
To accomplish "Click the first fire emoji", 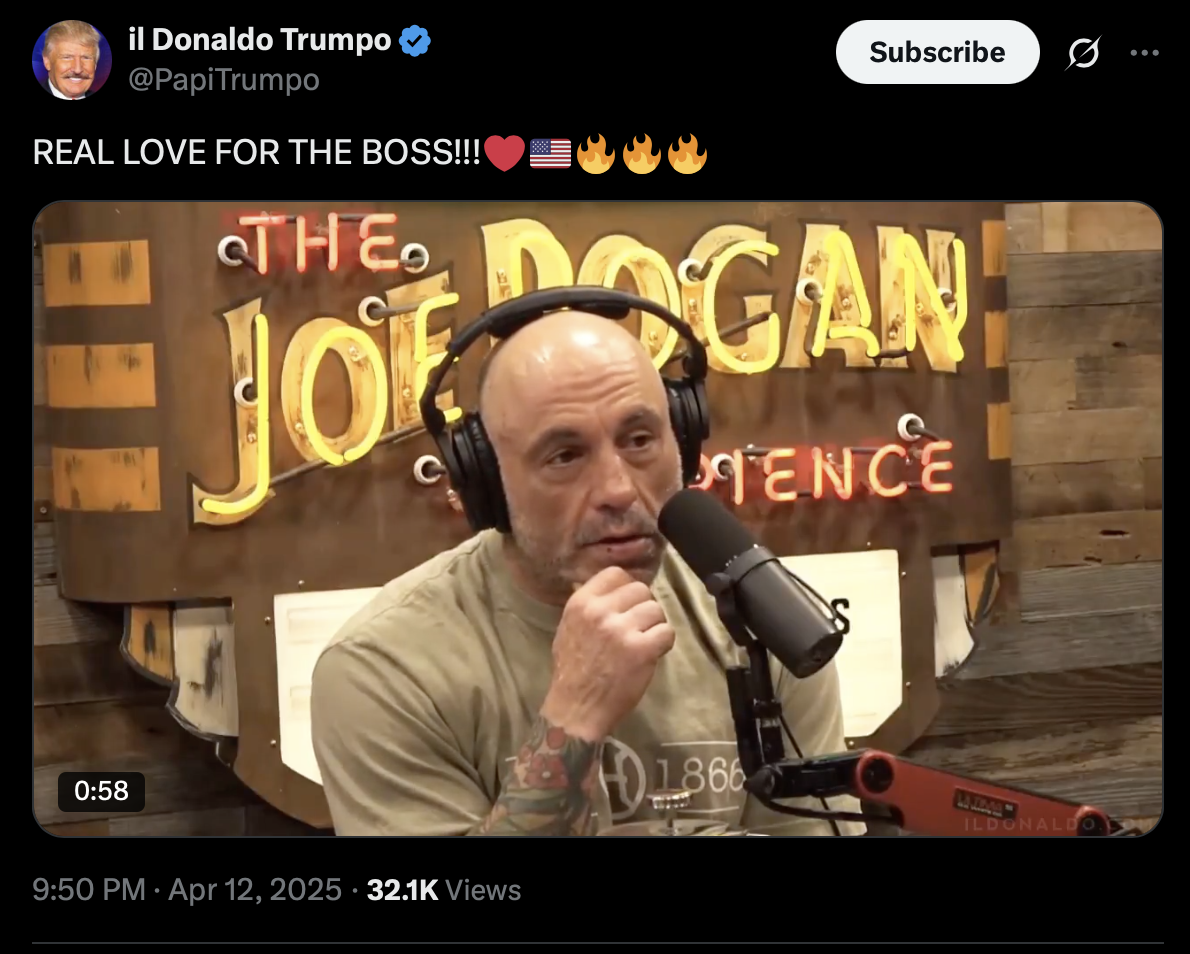I will (596, 153).
